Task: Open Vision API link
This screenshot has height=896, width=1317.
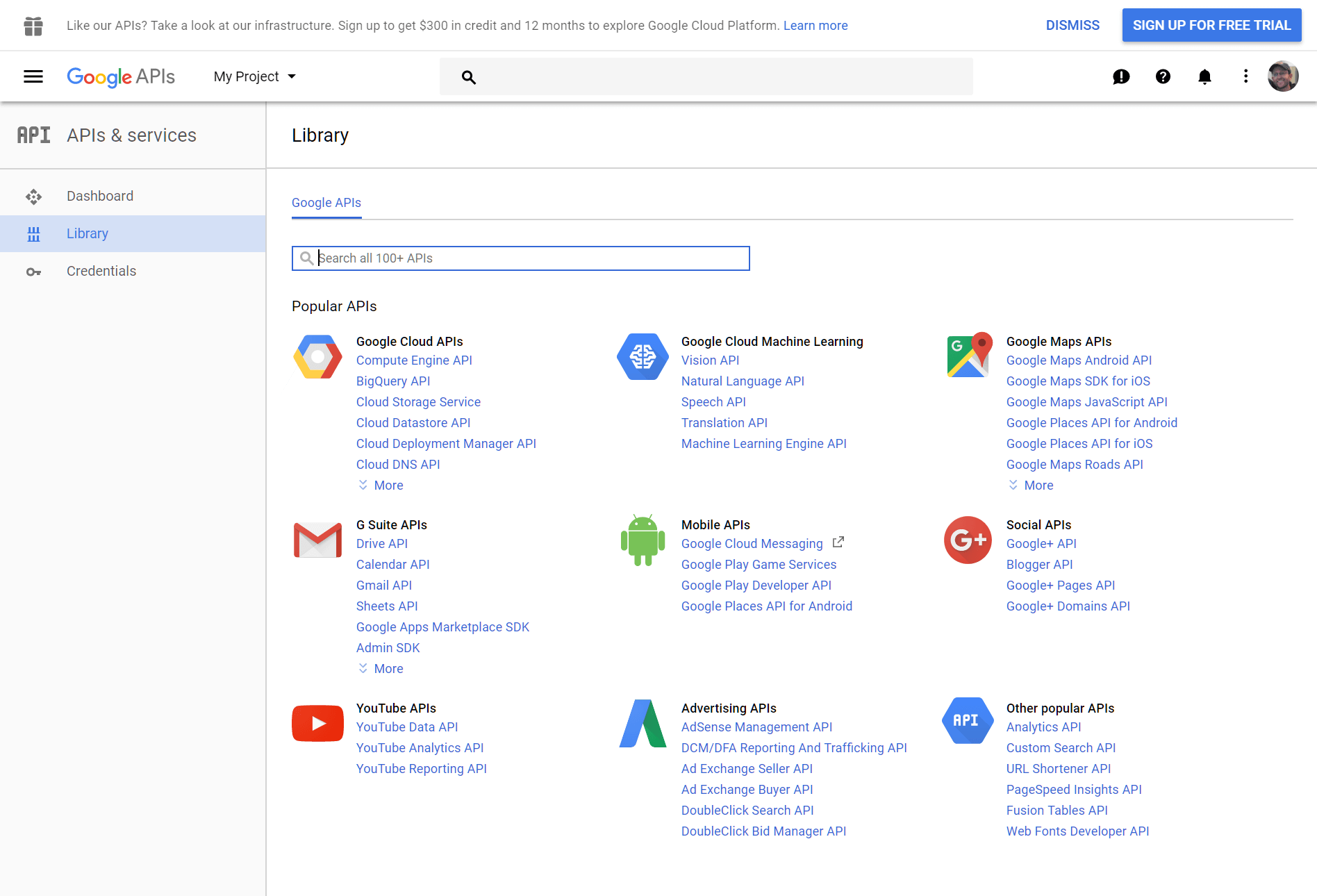Action: click(710, 360)
